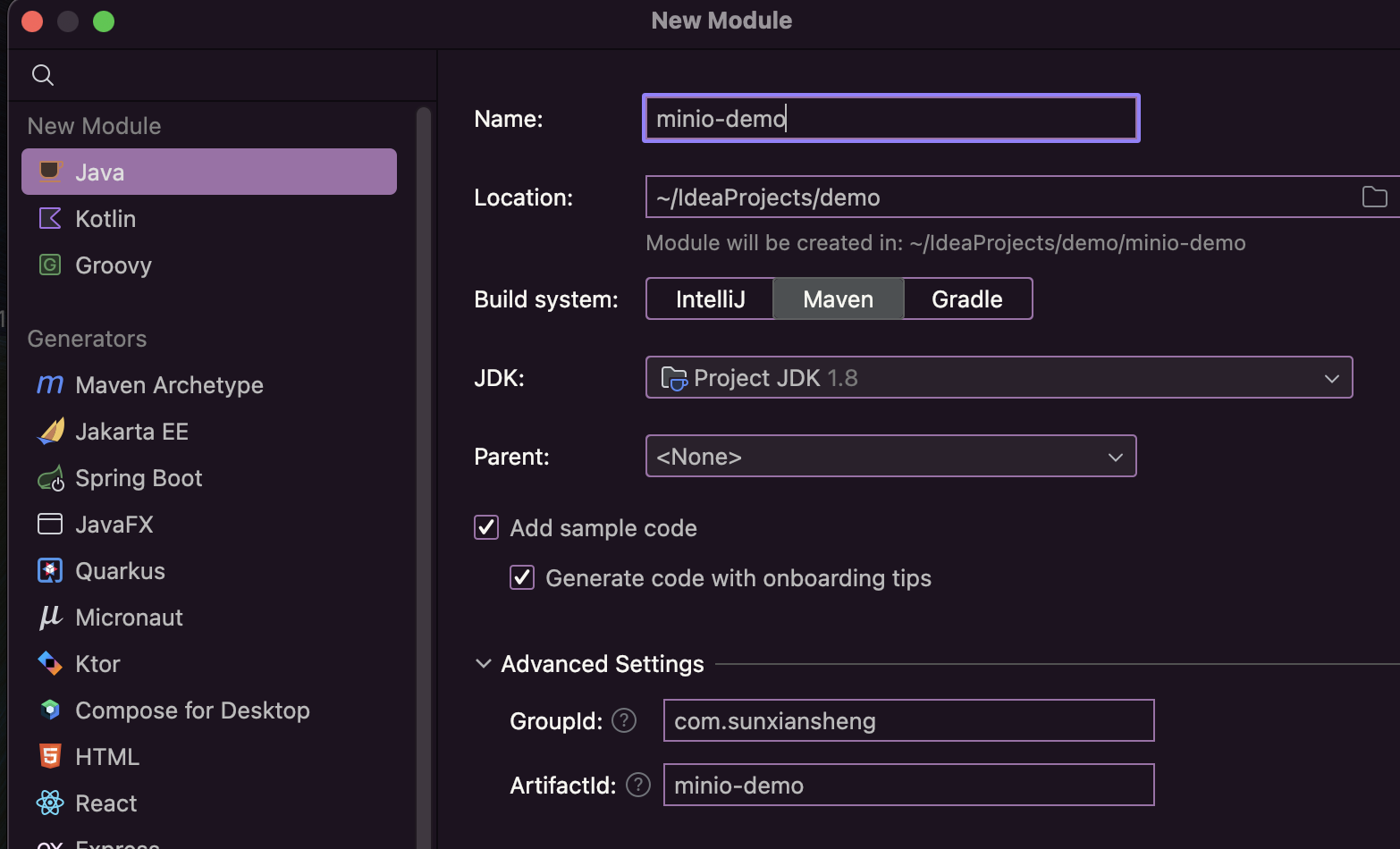
Task: Select the Groovy logo icon
Action: coord(50,265)
